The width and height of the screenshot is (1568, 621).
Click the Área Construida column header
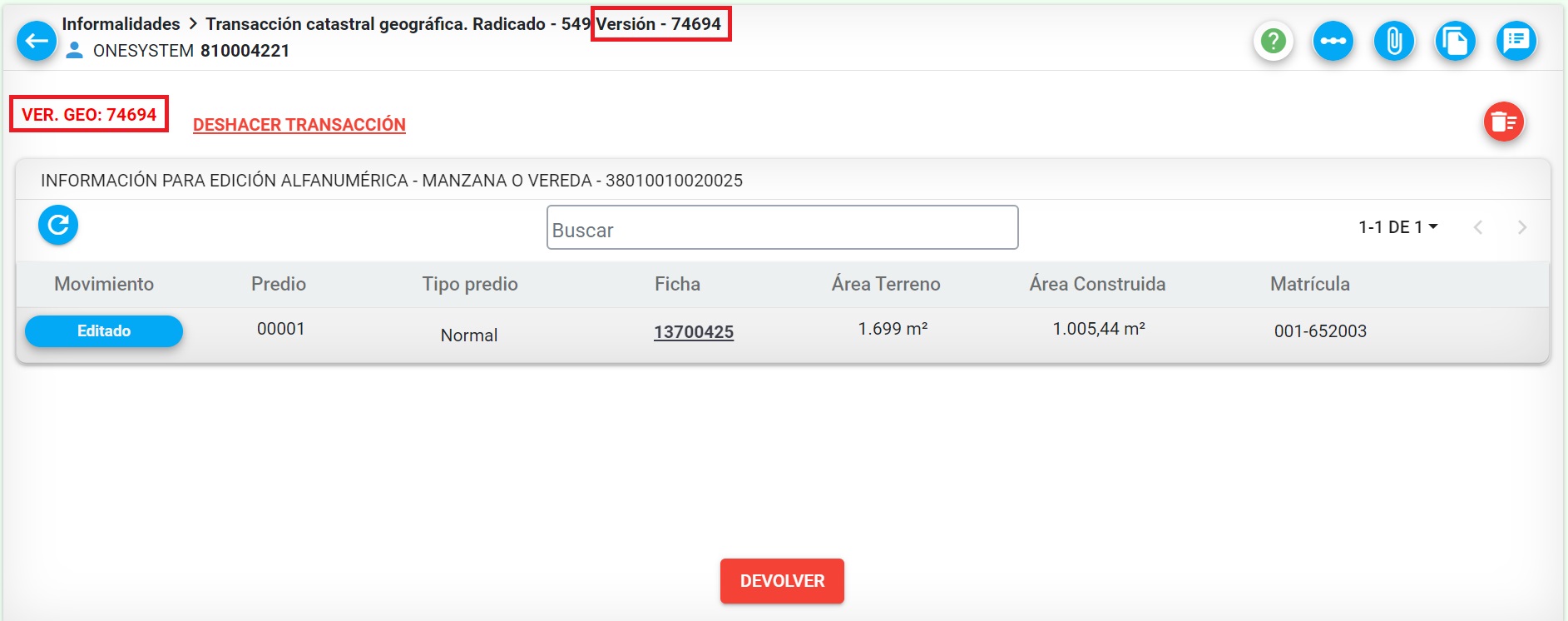[x=1097, y=284]
